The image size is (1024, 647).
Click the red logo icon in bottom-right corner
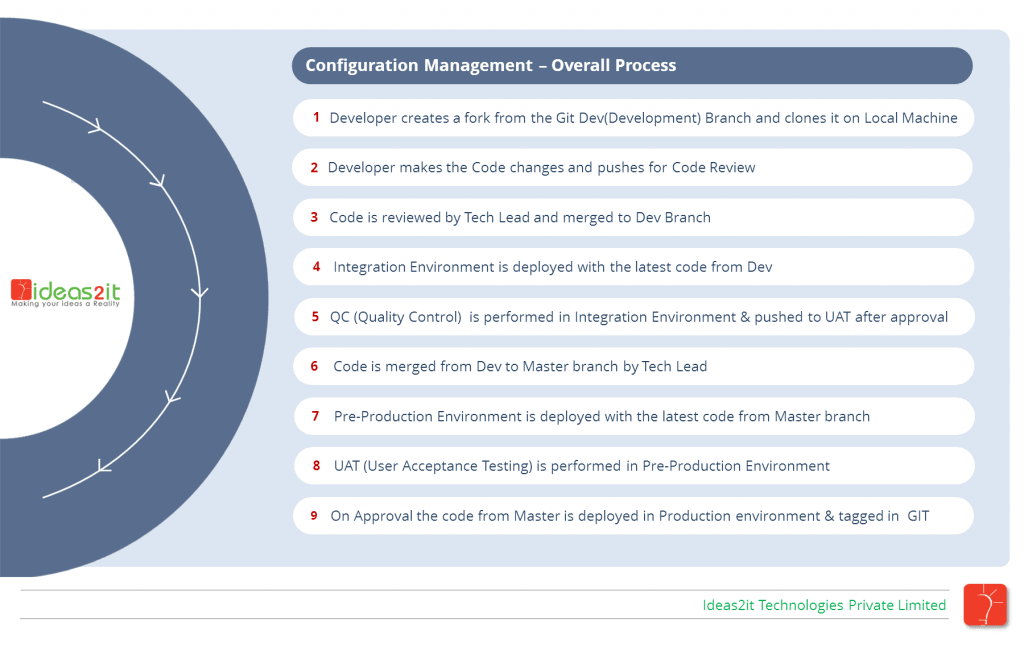click(986, 605)
